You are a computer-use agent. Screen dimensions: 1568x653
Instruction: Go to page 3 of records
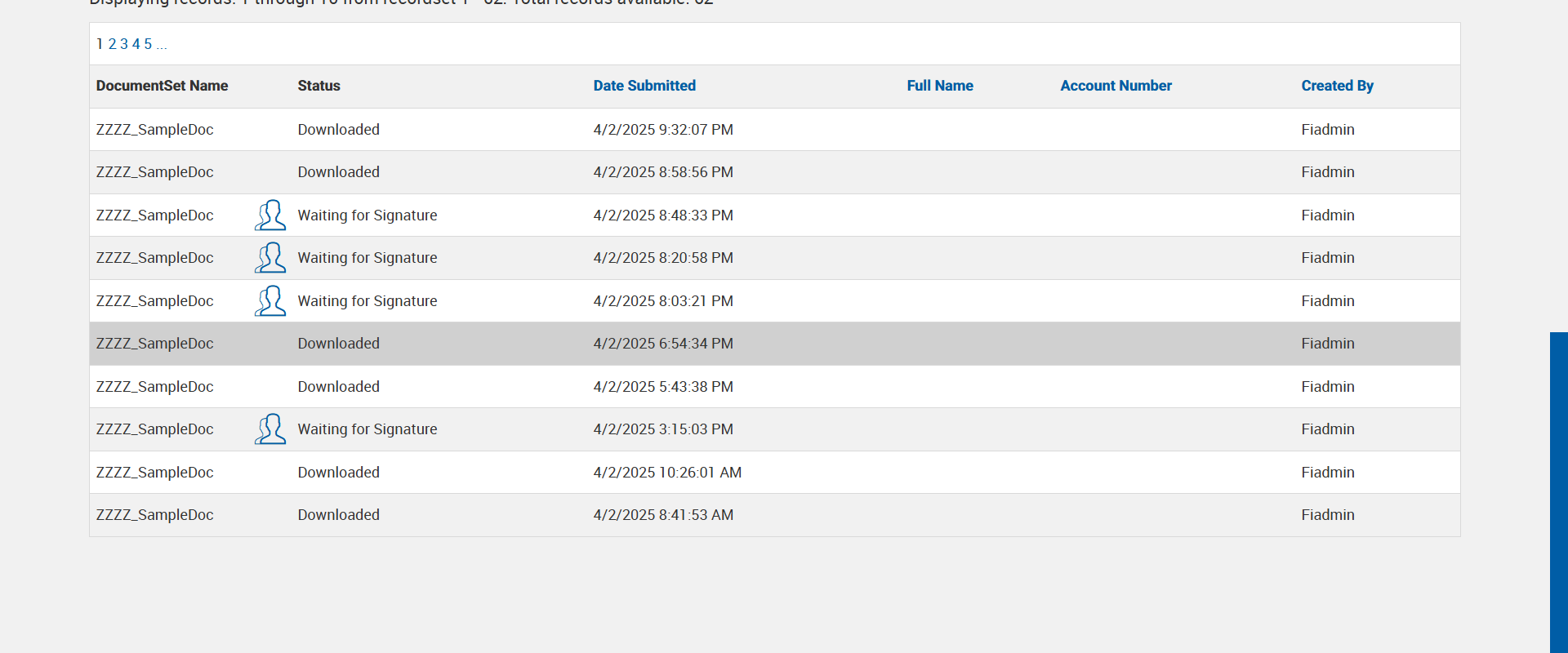tap(124, 44)
